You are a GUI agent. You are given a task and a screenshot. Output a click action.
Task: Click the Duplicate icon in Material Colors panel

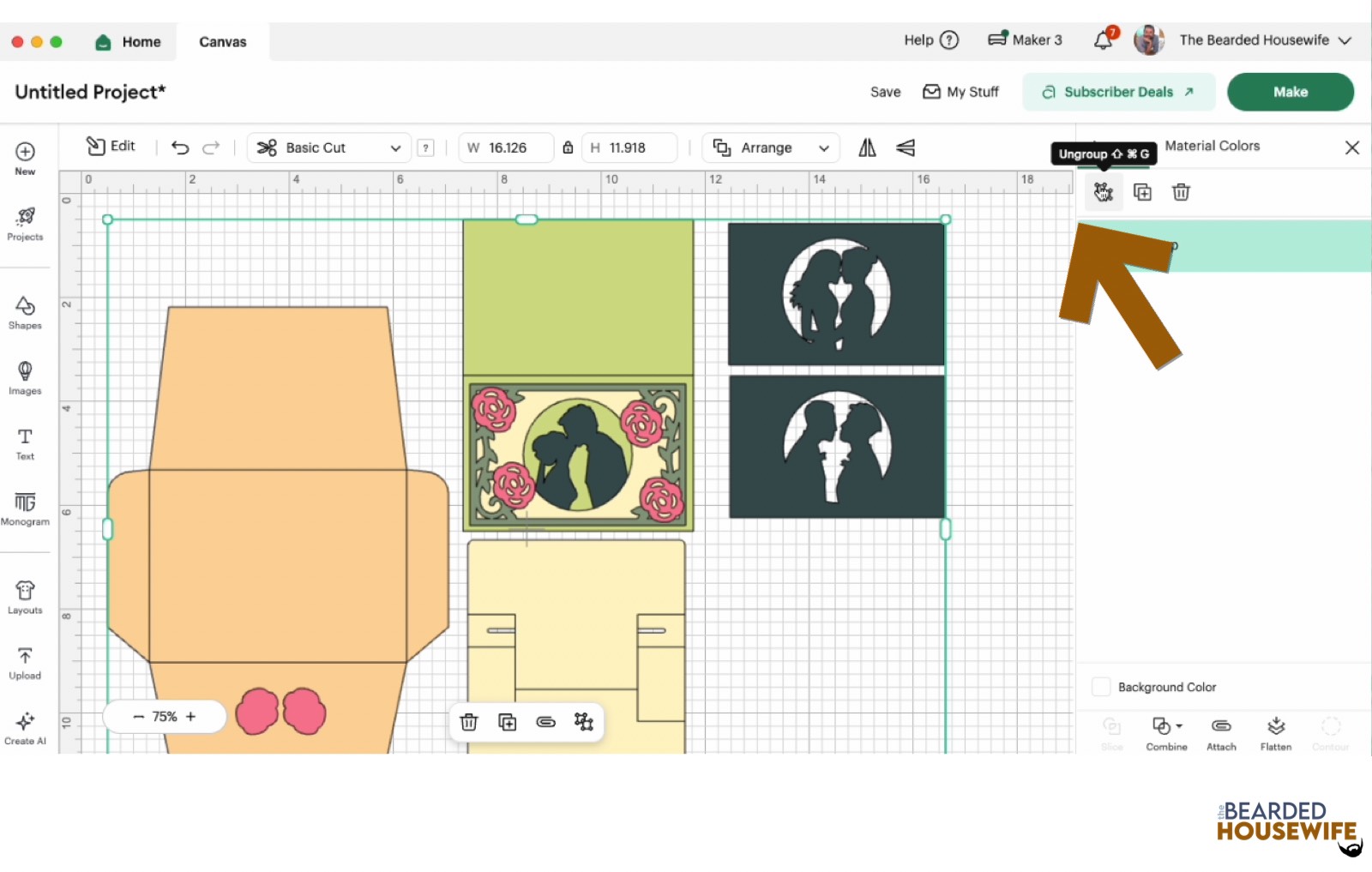point(1143,192)
